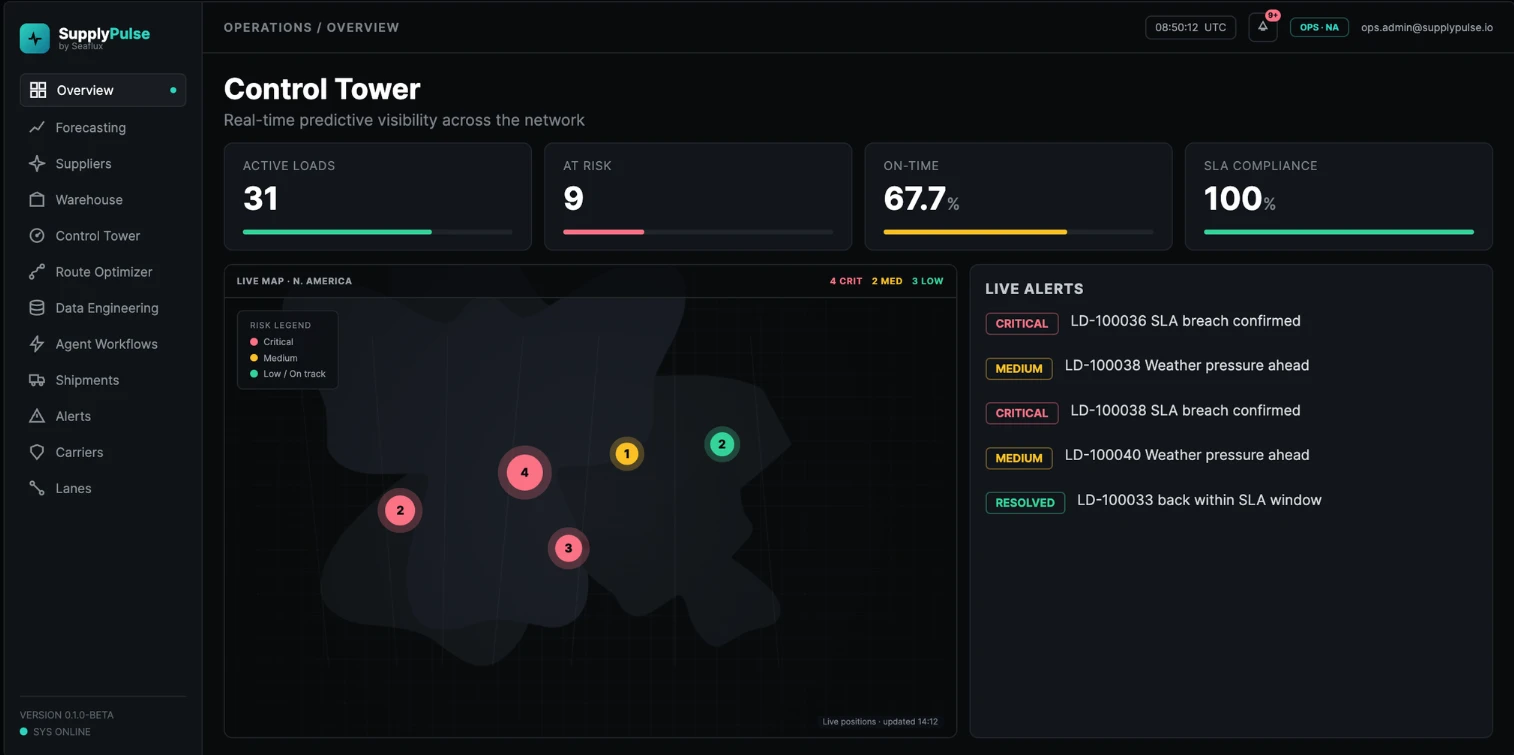Click the 4 CRIT map filter label
The image size is (1514, 755).
pos(846,281)
